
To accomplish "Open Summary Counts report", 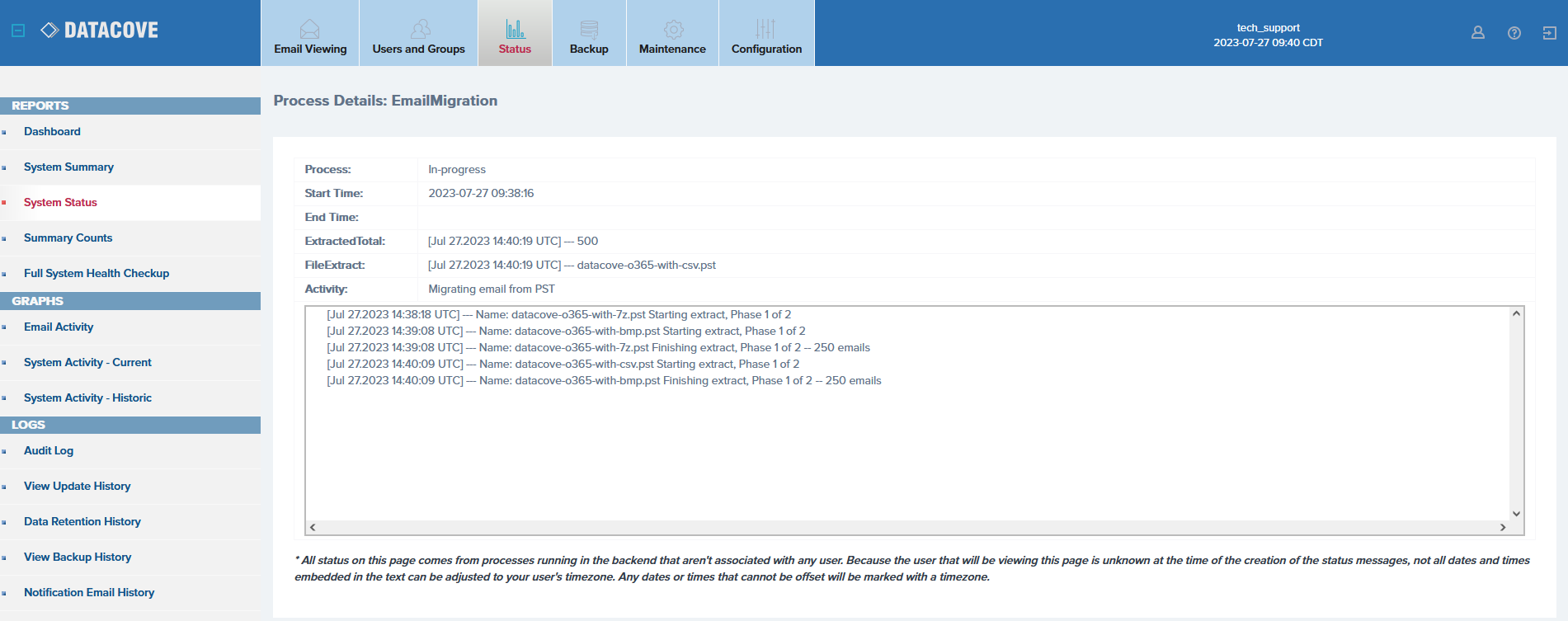I will click(x=68, y=238).
